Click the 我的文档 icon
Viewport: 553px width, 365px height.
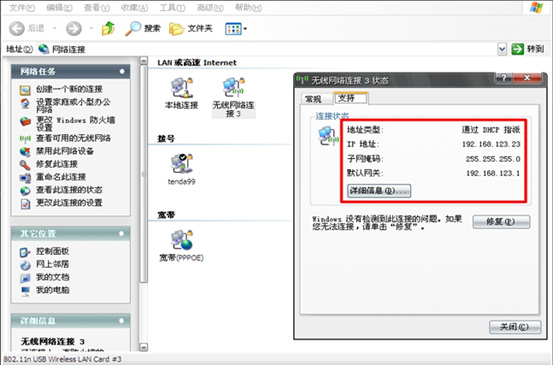25,278
